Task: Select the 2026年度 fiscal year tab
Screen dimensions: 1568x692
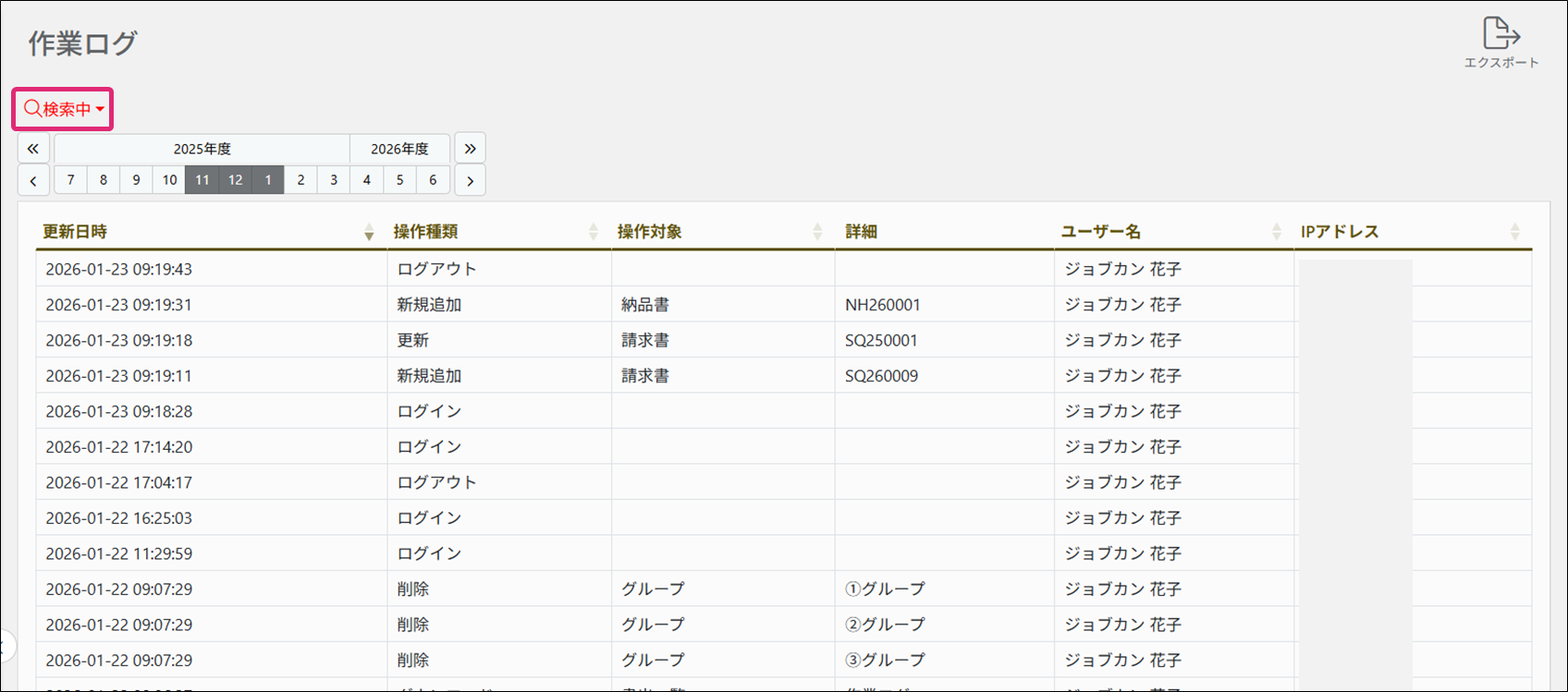Action: [x=399, y=149]
